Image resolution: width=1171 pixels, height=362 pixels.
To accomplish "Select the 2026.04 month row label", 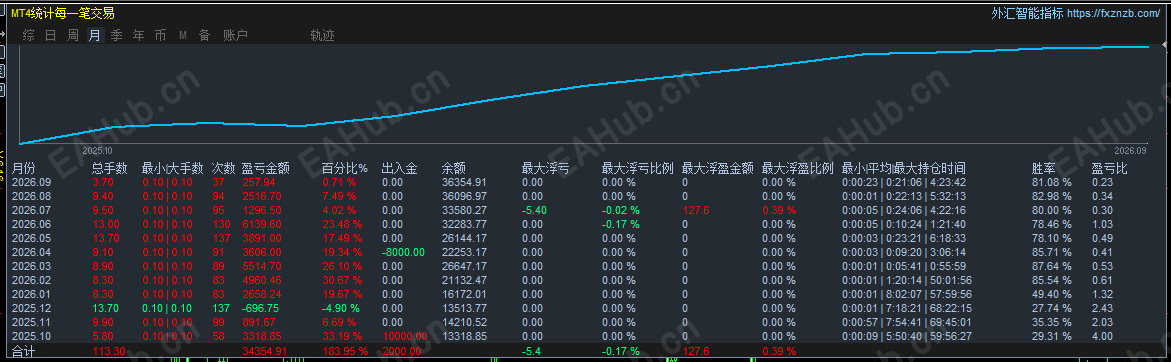I will (31, 252).
